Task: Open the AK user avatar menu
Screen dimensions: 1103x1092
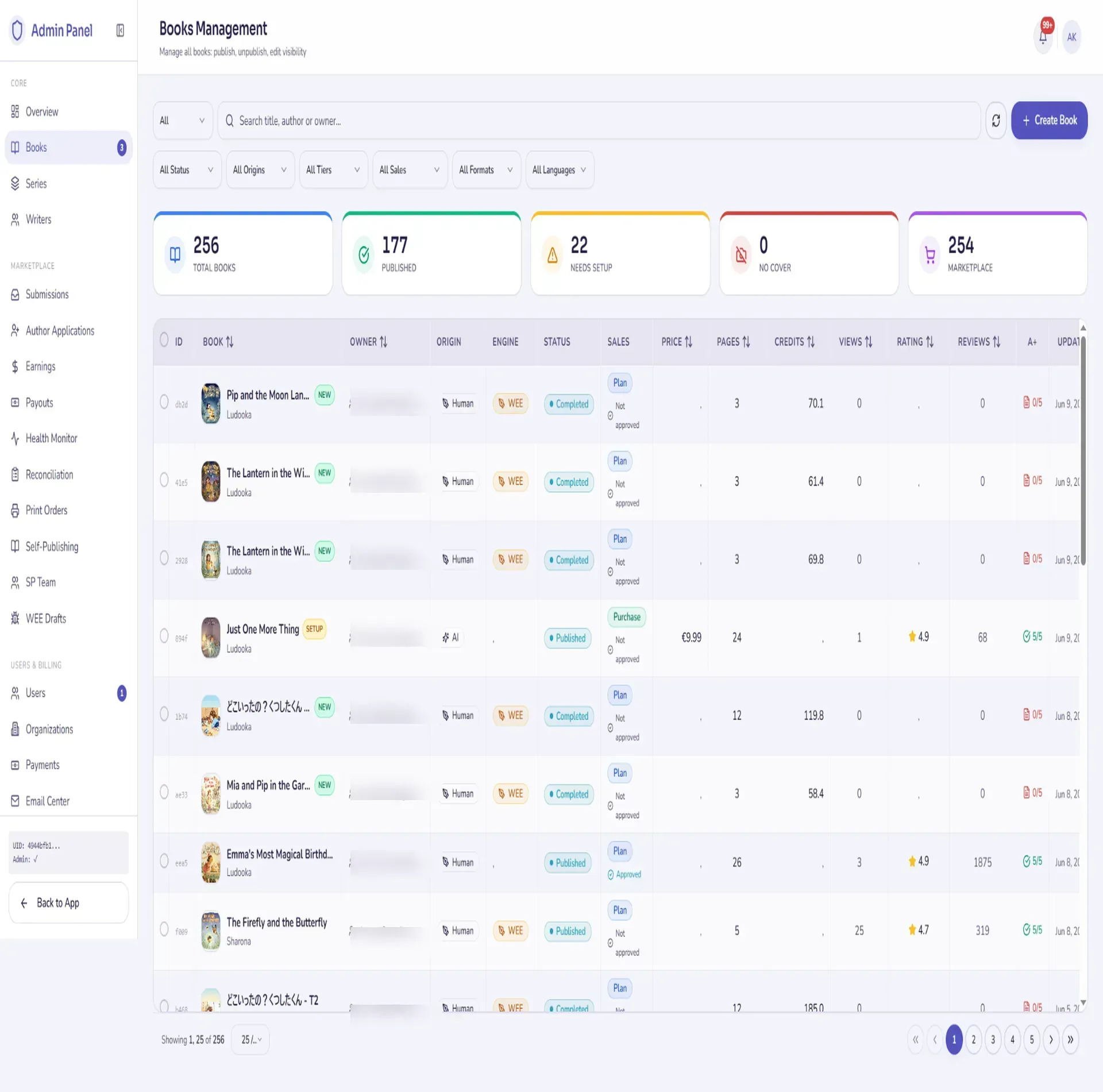Action: (1071, 37)
